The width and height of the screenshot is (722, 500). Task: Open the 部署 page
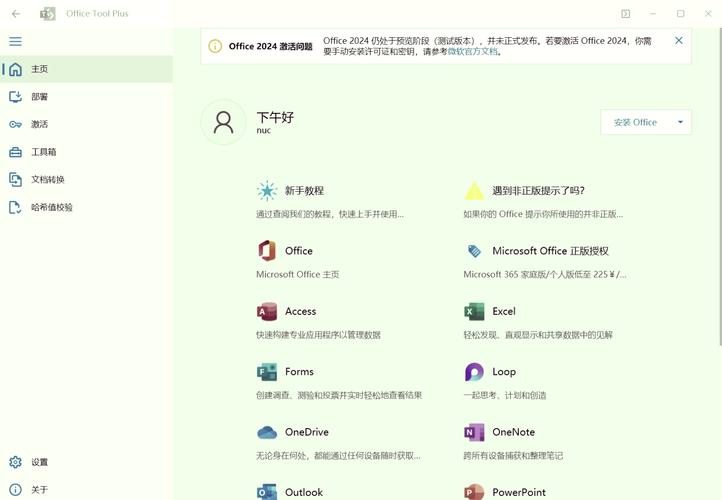87,97
